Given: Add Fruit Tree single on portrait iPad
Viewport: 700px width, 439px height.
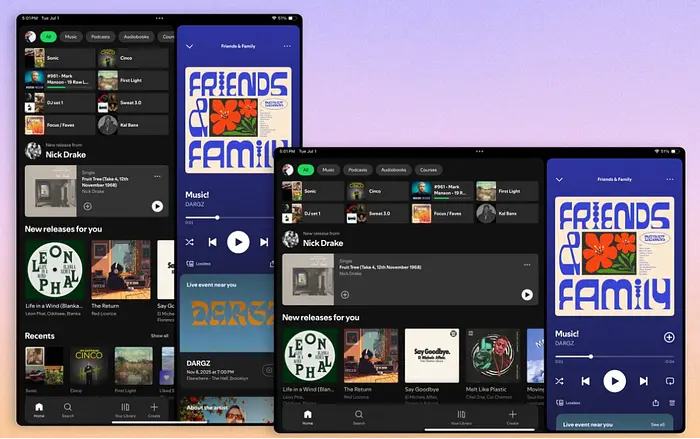Looking at the screenshot, I should (88, 206).
